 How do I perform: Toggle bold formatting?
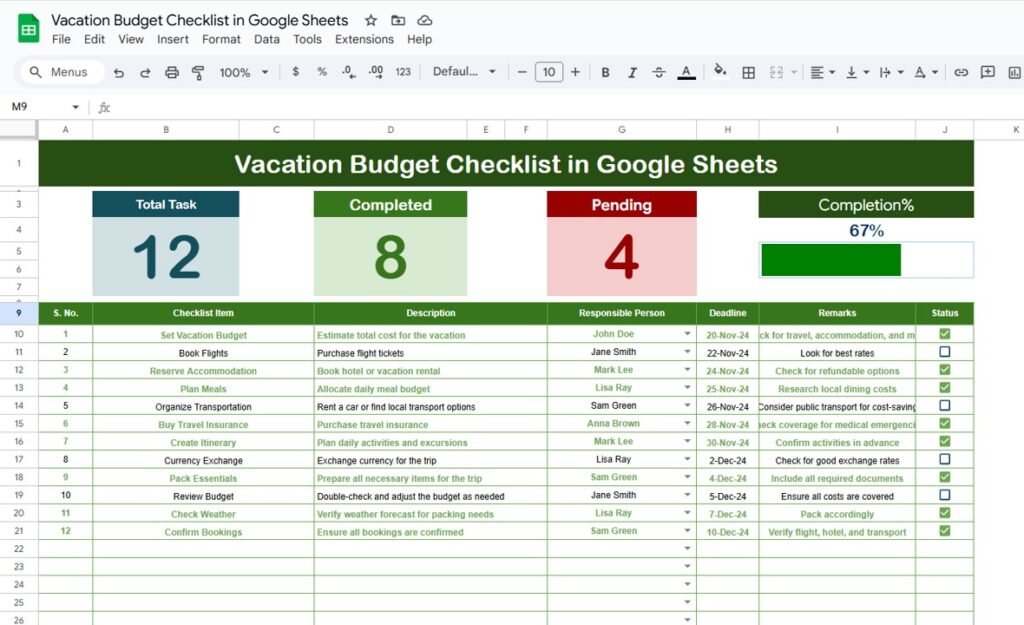605,72
